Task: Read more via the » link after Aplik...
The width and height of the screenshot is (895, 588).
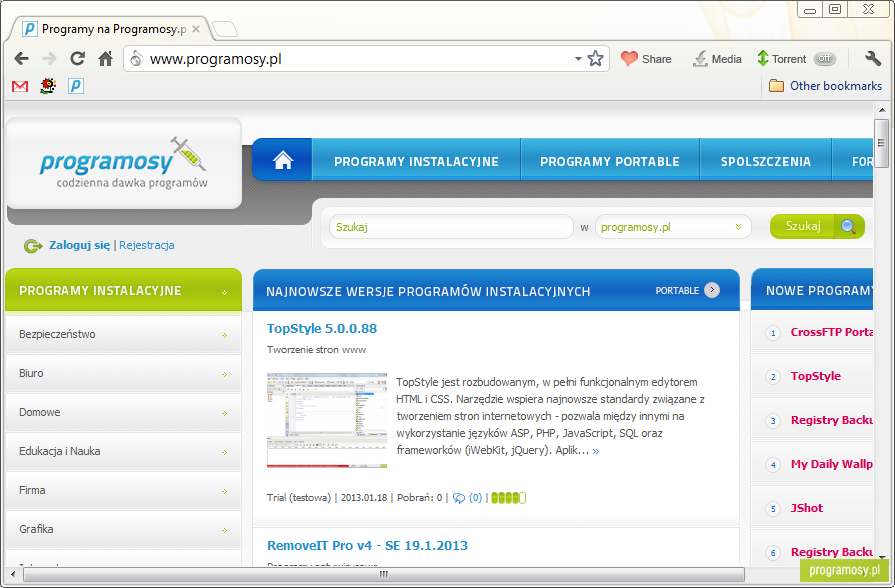Action: pos(596,451)
